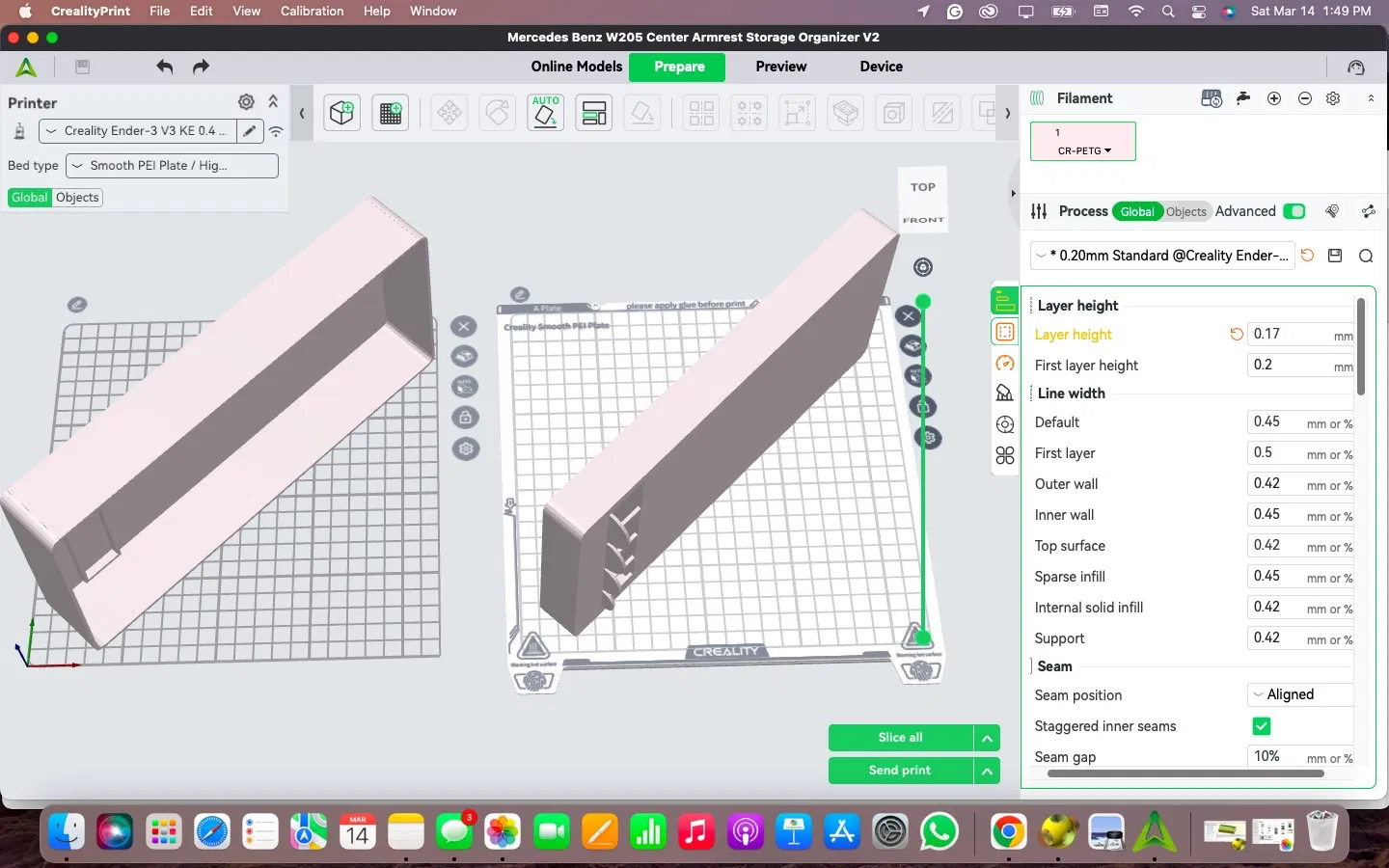The width and height of the screenshot is (1389, 868).
Task: Open the printer selection dropdown
Action: pyautogui.click(x=138, y=131)
